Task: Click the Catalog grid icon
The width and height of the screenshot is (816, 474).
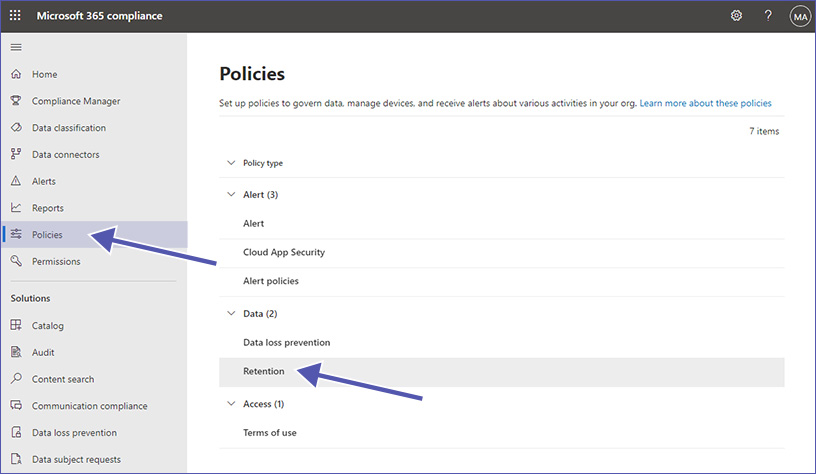Action: (16, 325)
